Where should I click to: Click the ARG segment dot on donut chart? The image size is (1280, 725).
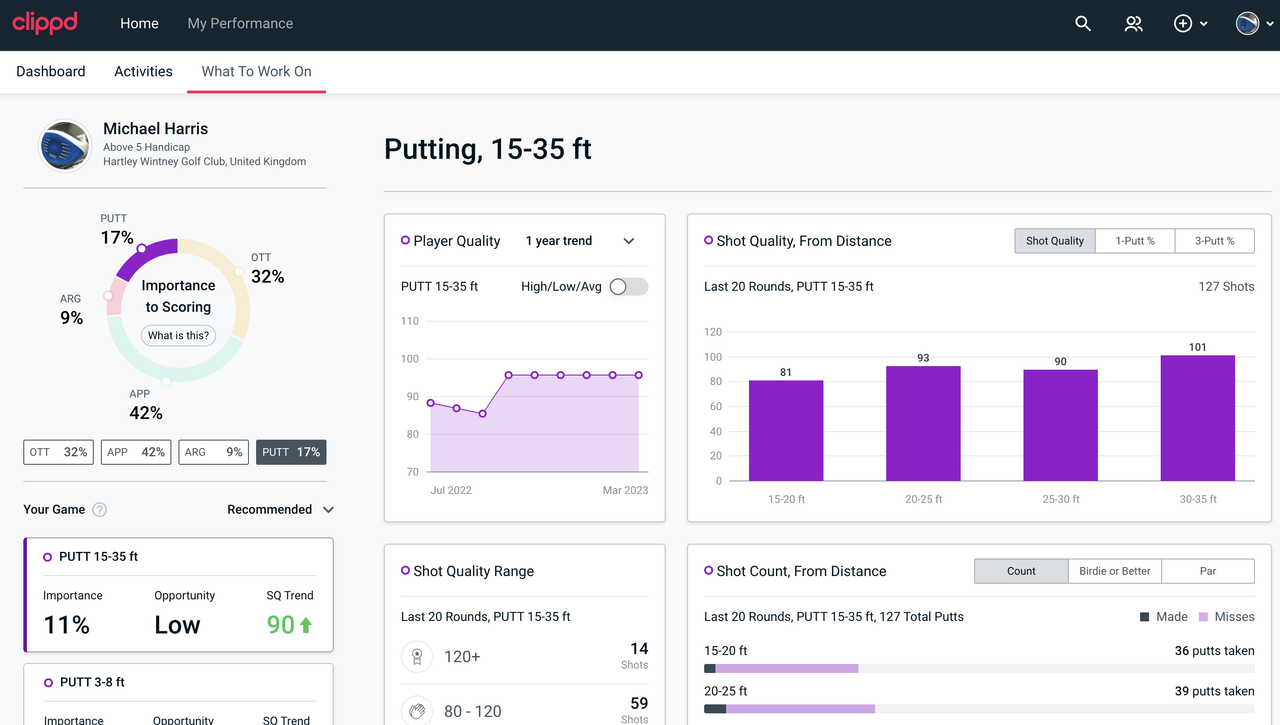[109, 296]
